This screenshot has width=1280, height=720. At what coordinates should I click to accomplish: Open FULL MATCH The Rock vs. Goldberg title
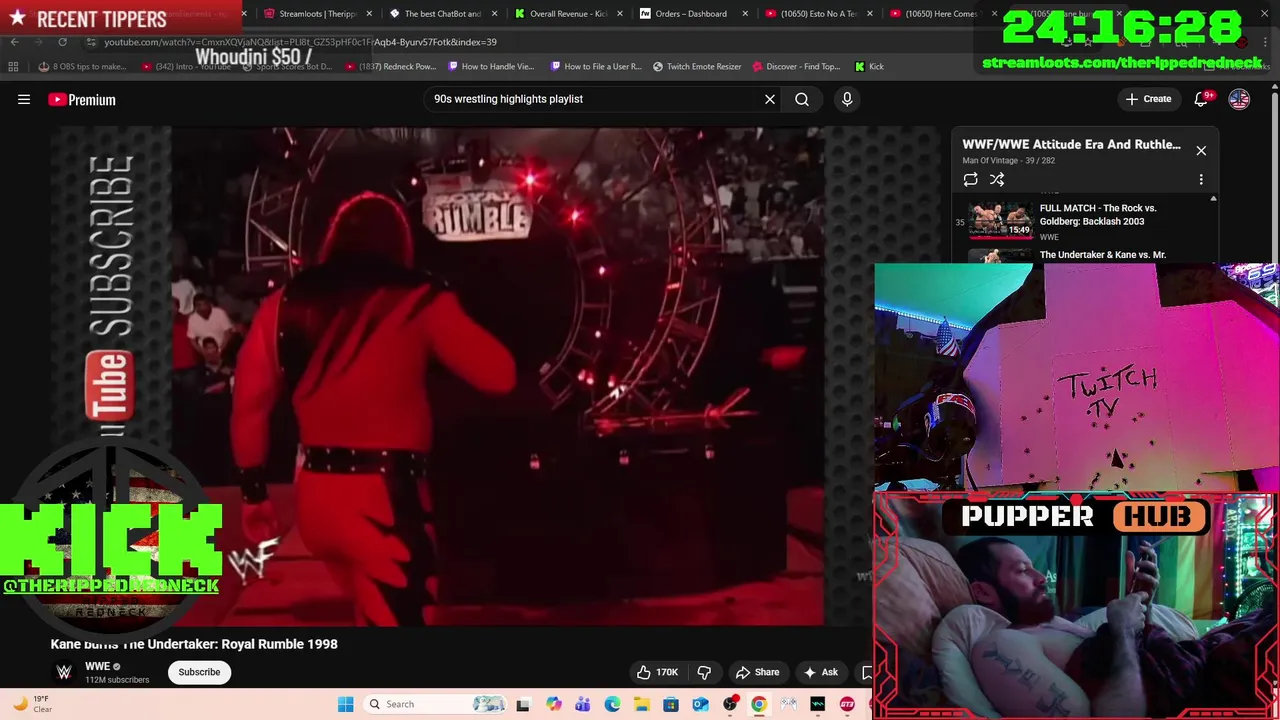1098,215
